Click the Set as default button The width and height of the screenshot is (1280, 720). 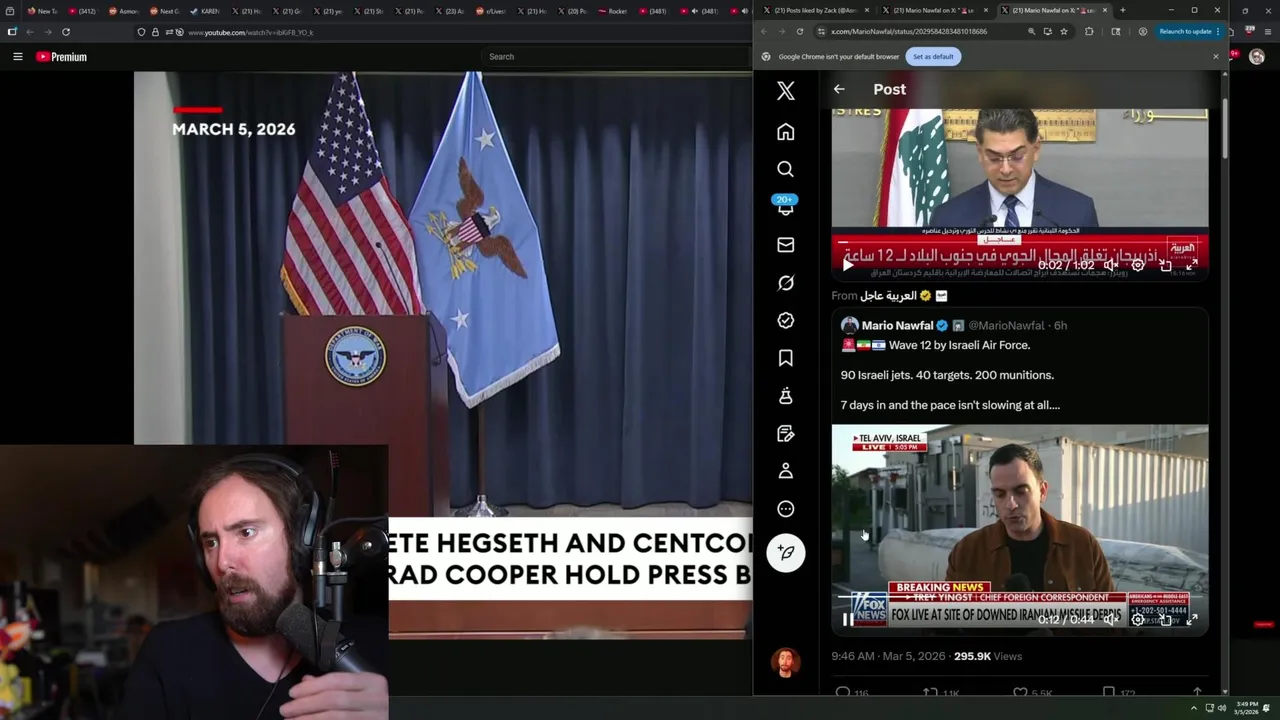coord(933,56)
